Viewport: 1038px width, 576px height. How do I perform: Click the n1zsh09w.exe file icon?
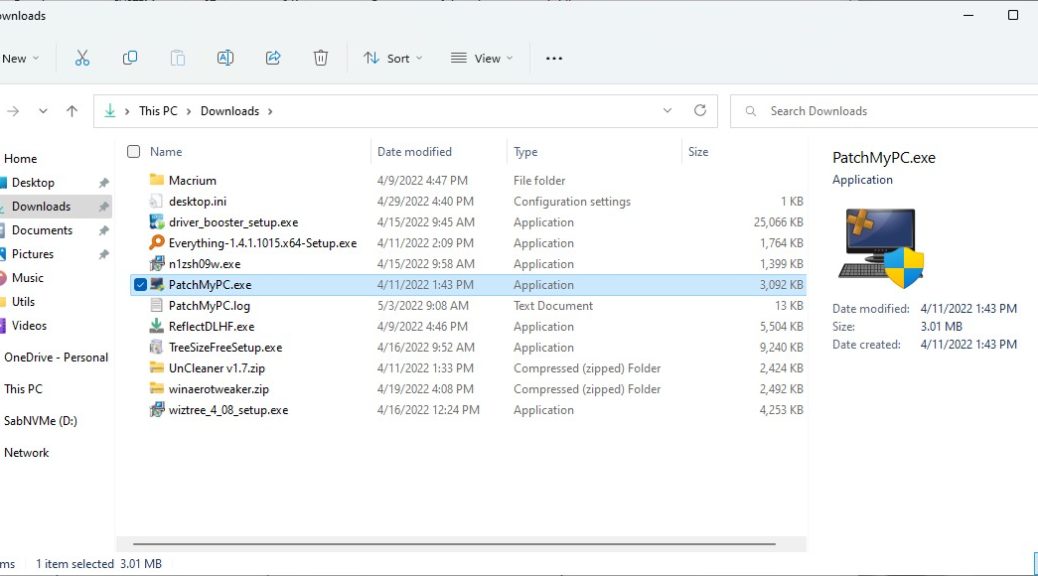point(156,264)
